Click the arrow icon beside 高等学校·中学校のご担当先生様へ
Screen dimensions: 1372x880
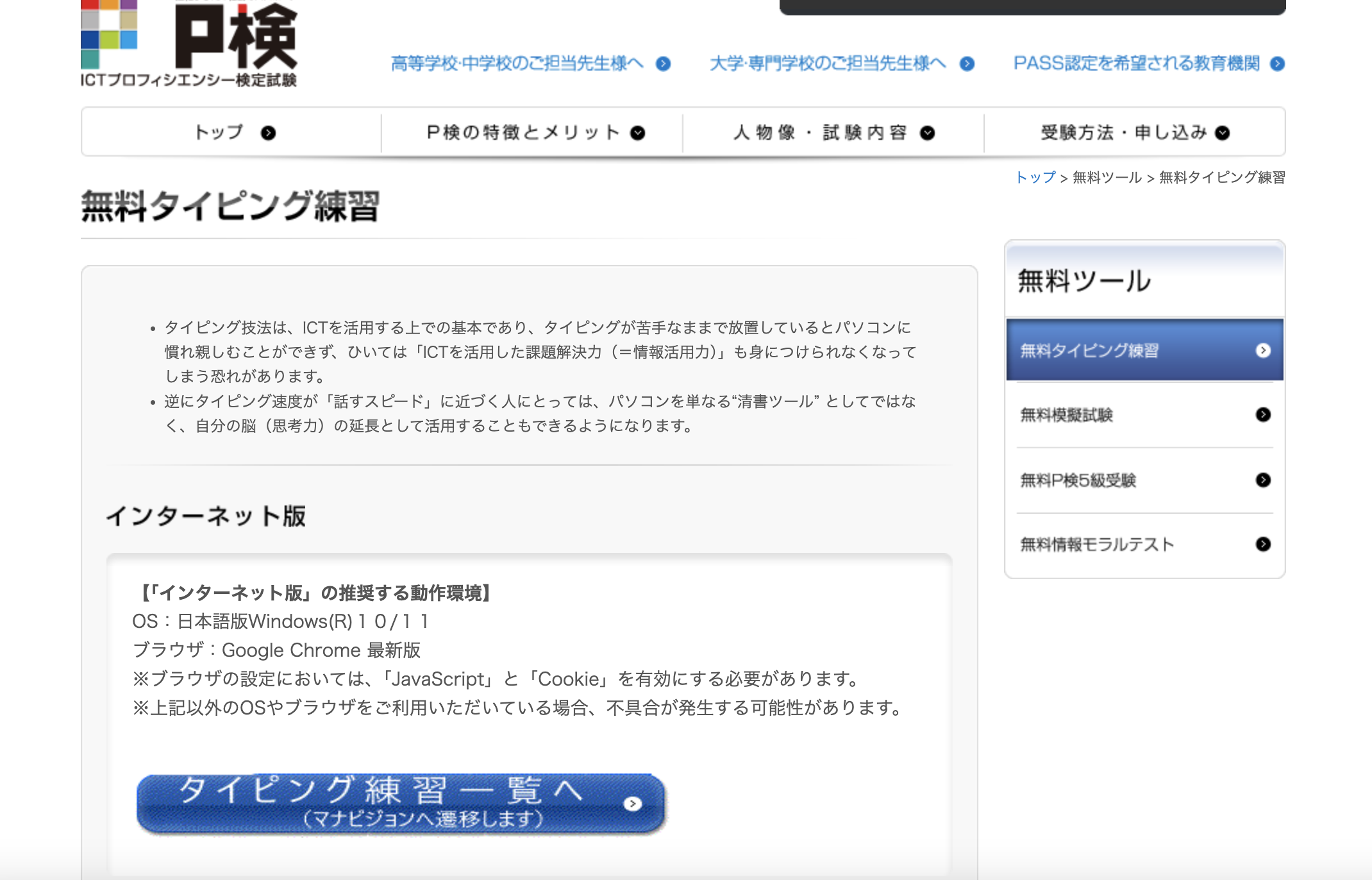(x=662, y=64)
